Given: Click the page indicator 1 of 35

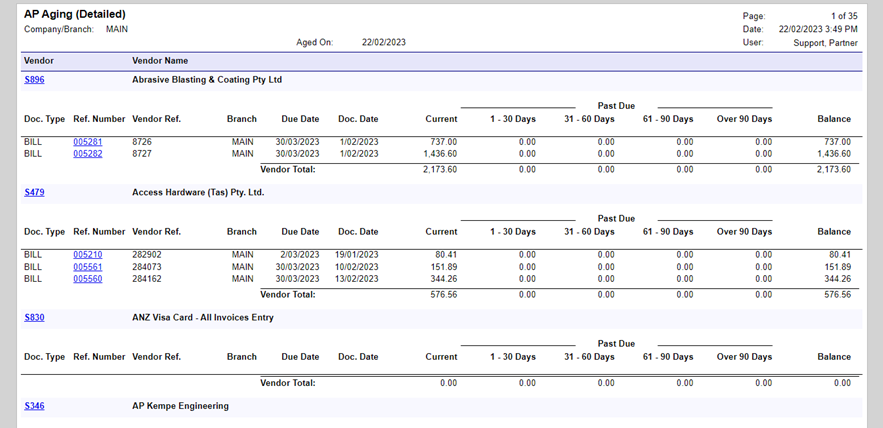Looking at the screenshot, I should pyautogui.click(x=844, y=16).
